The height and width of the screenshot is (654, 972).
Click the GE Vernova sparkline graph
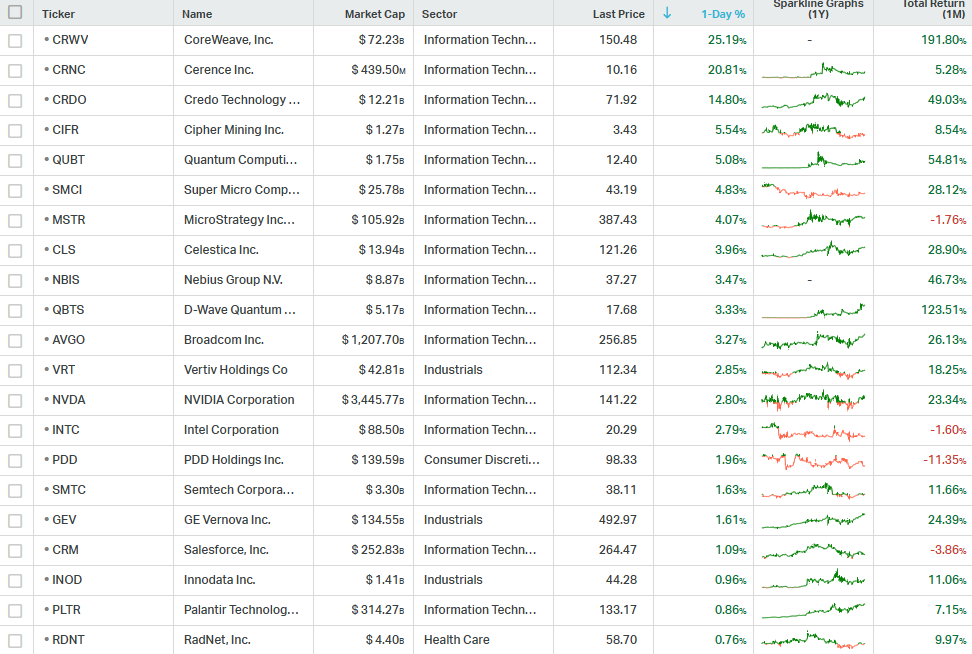(813, 520)
